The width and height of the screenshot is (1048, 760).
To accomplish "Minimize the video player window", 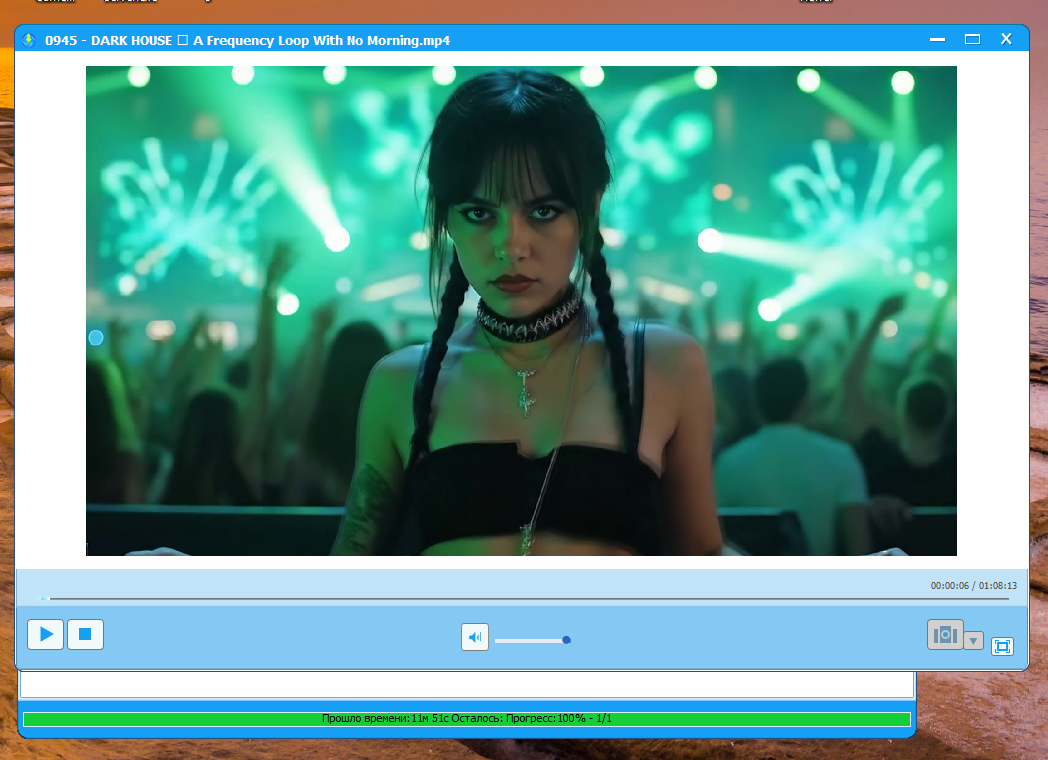I will point(937,39).
